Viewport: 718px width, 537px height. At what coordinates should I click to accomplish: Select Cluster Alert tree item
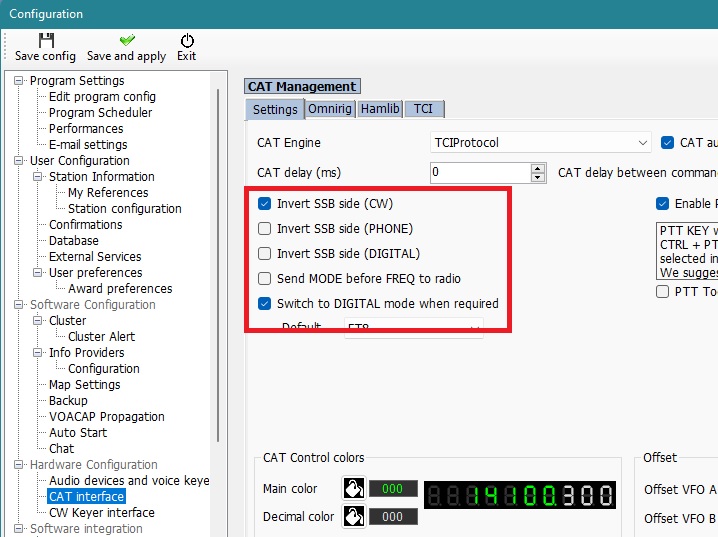101,336
